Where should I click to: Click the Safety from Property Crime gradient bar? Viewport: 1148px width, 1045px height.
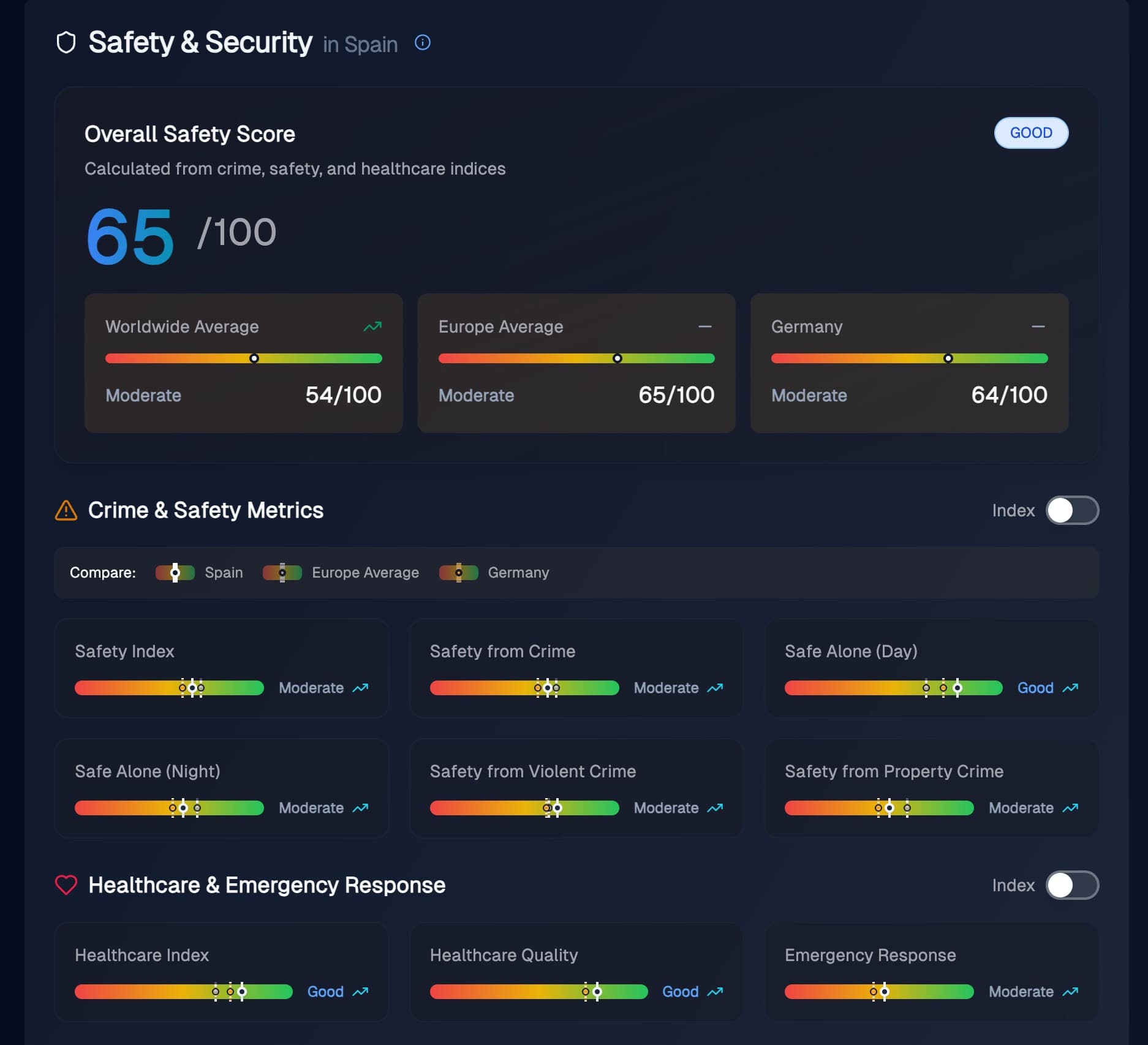[x=879, y=808]
